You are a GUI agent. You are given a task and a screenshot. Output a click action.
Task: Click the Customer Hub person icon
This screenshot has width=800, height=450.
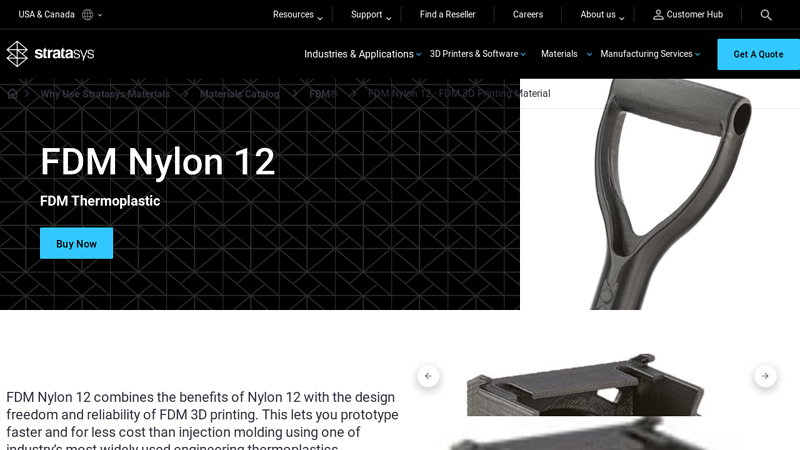pyautogui.click(x=658, y=15)
